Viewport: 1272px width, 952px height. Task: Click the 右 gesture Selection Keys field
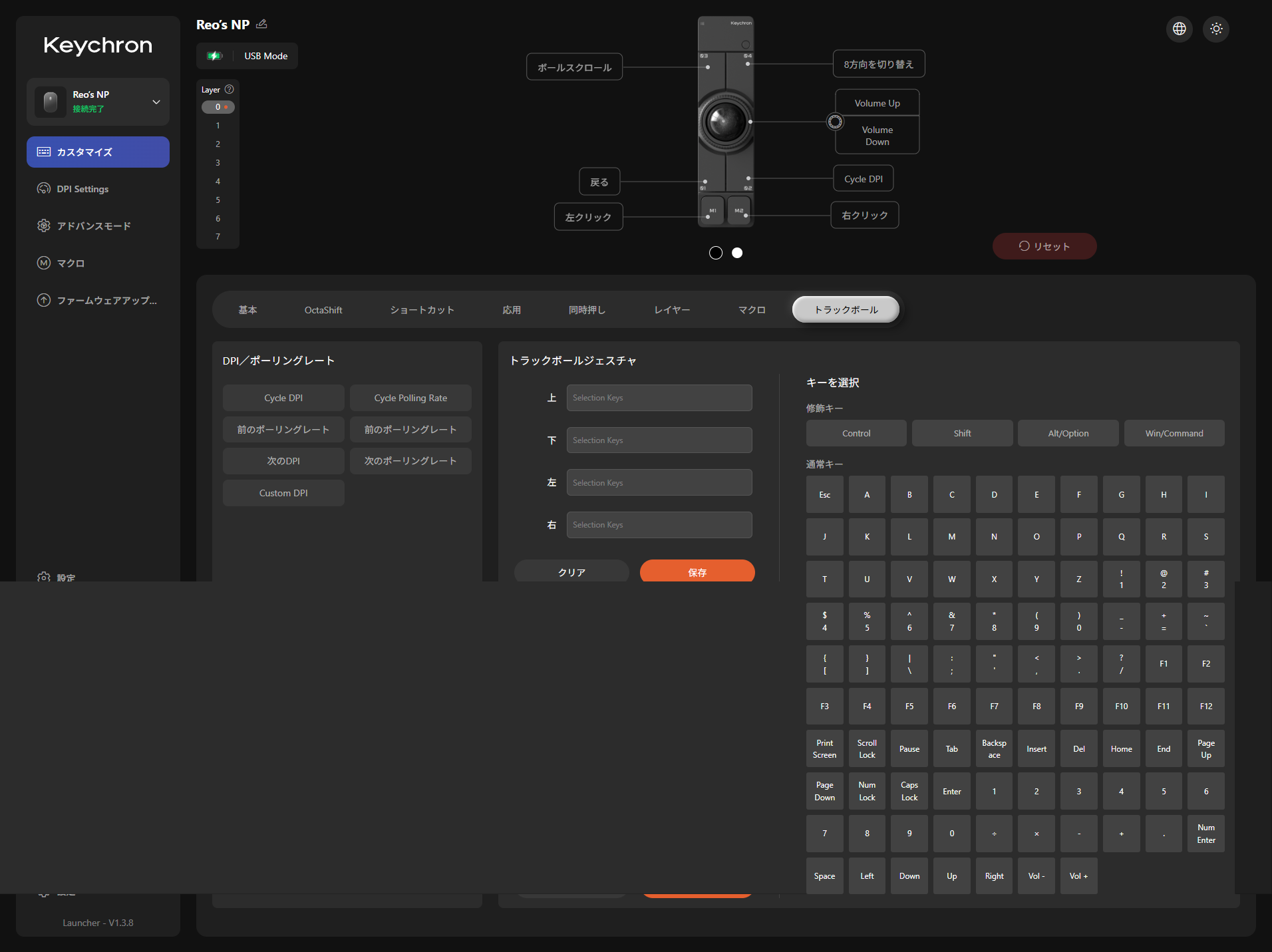tap(659, 525)
